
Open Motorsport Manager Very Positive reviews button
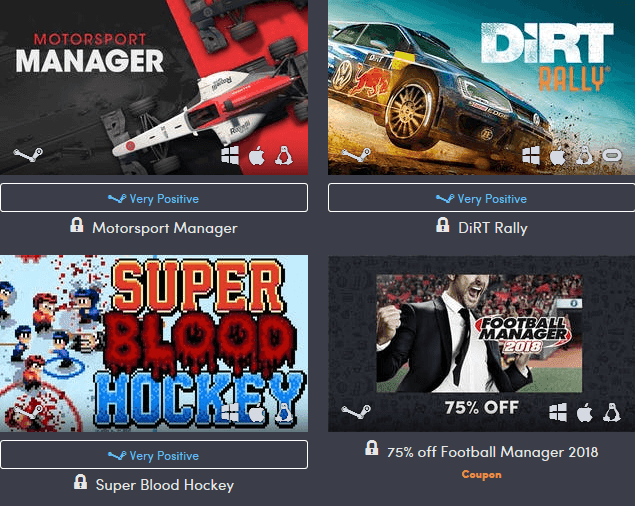(154, 198)
